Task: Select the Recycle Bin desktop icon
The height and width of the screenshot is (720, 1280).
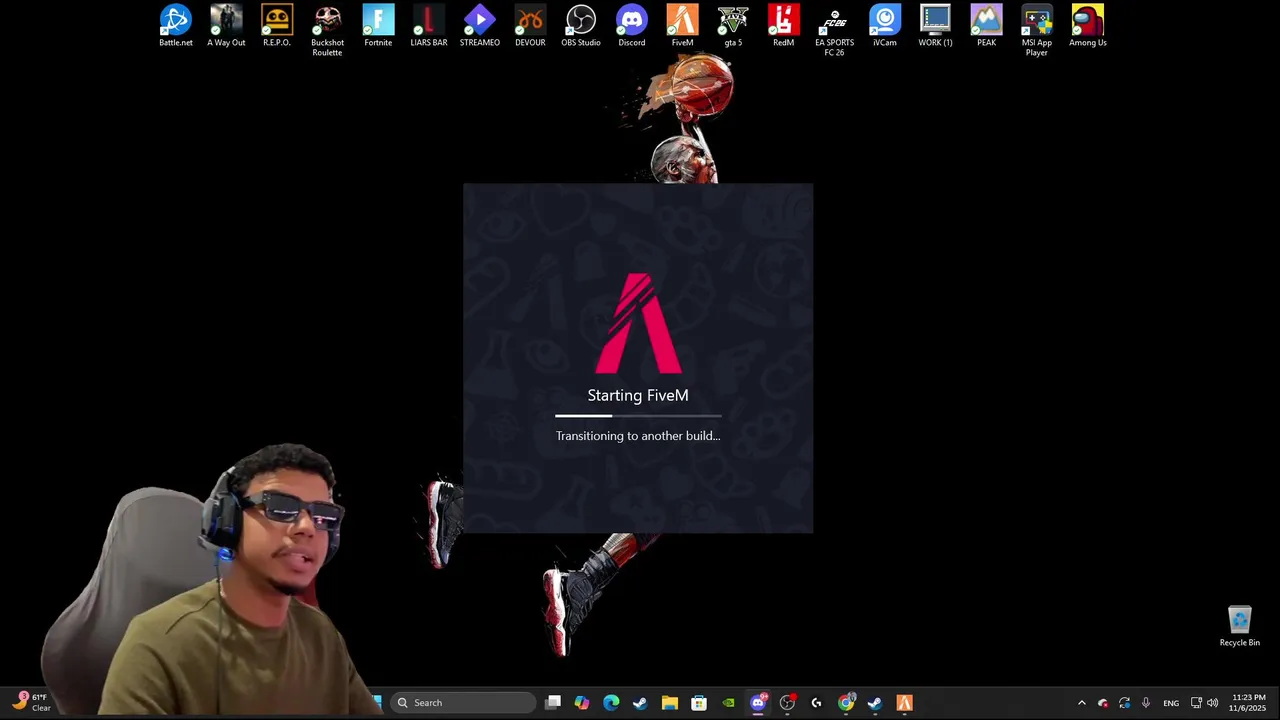Action: click(x=1240, y=627)
